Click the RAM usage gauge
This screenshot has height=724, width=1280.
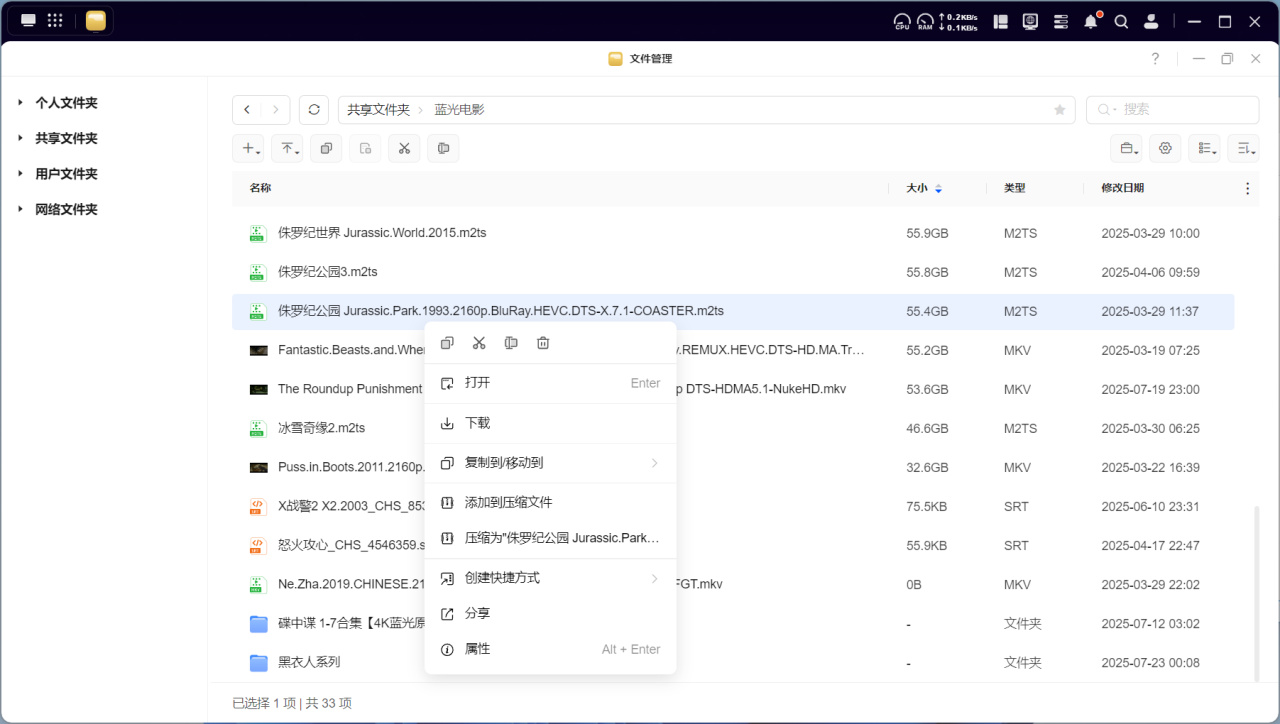tap(925, 21)
